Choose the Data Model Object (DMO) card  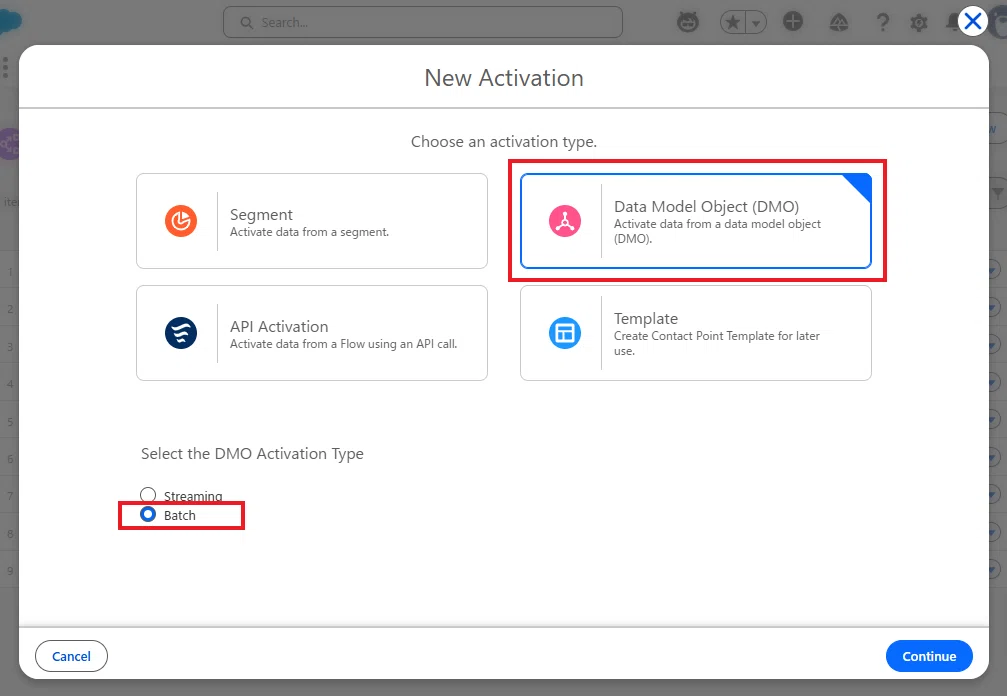tap(696, 221)
